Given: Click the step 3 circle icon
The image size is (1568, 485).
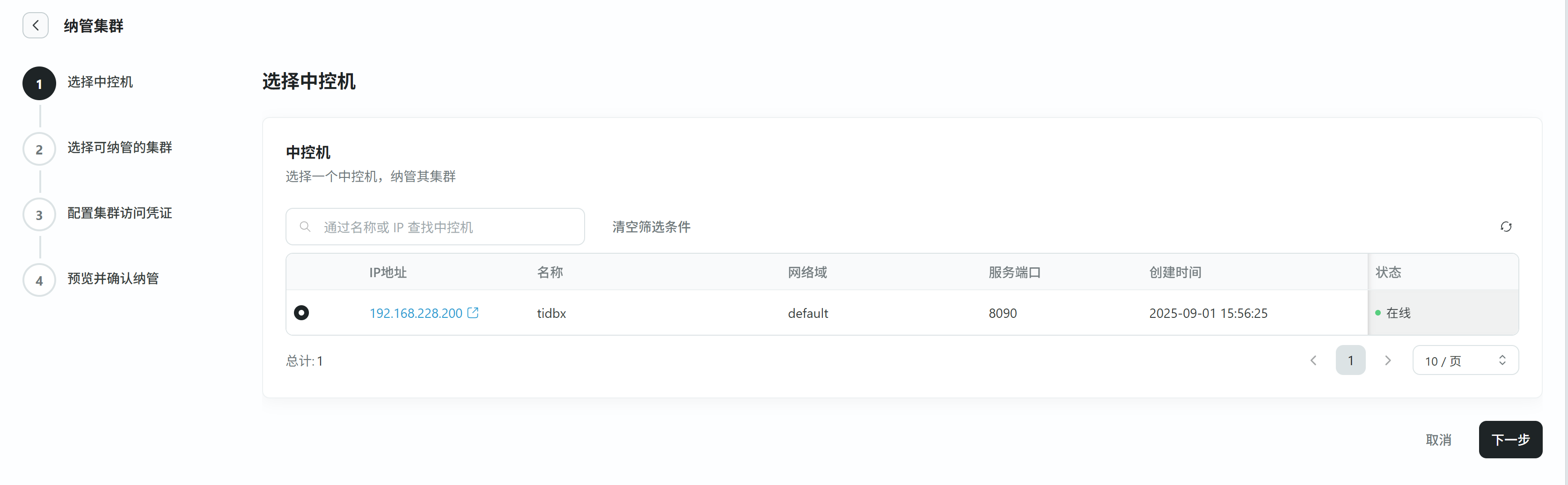Looking at the screenshot, I should tap(39, 215).
